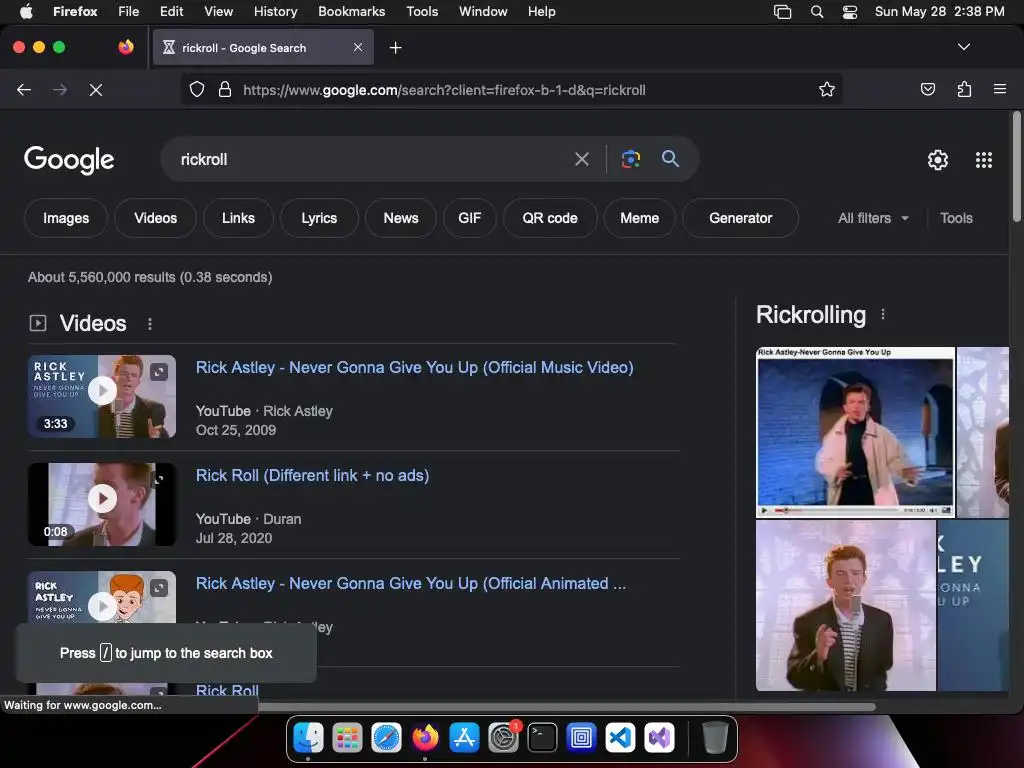Open the Rick Astley singing with microphone image
The width and height of the screenshot is (1024, 768).
(x=846, y=605)
